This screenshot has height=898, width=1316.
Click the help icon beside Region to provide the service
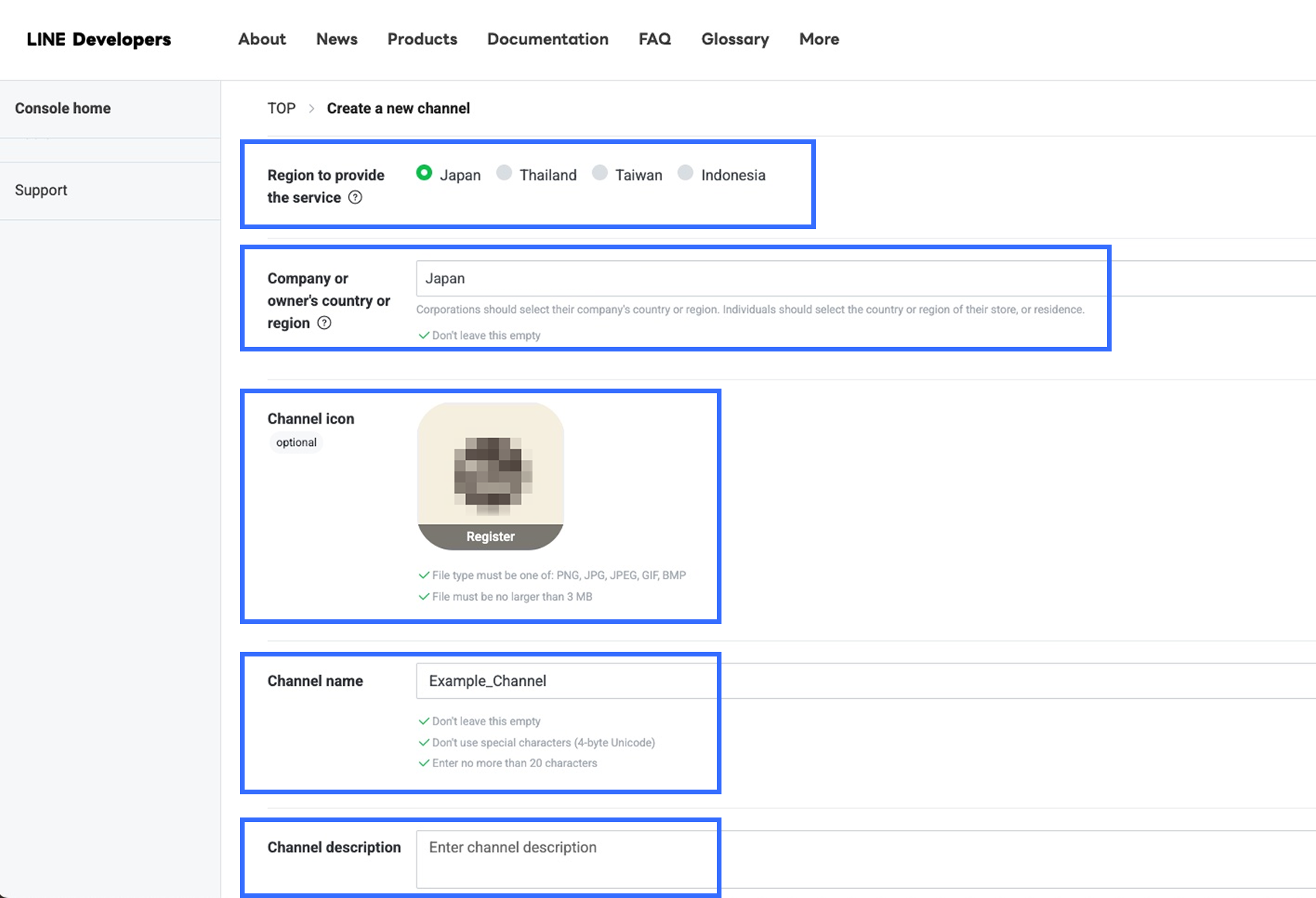pos(355,197)
